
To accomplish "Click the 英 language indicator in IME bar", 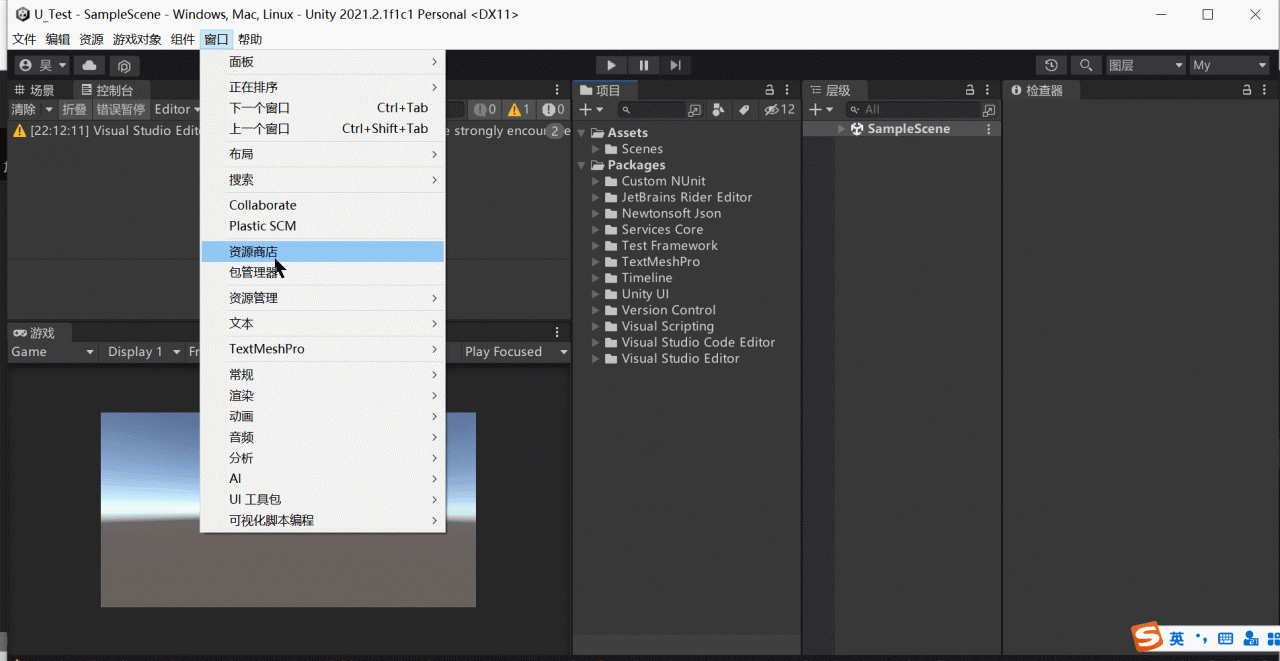I will tap(1178, 638).
